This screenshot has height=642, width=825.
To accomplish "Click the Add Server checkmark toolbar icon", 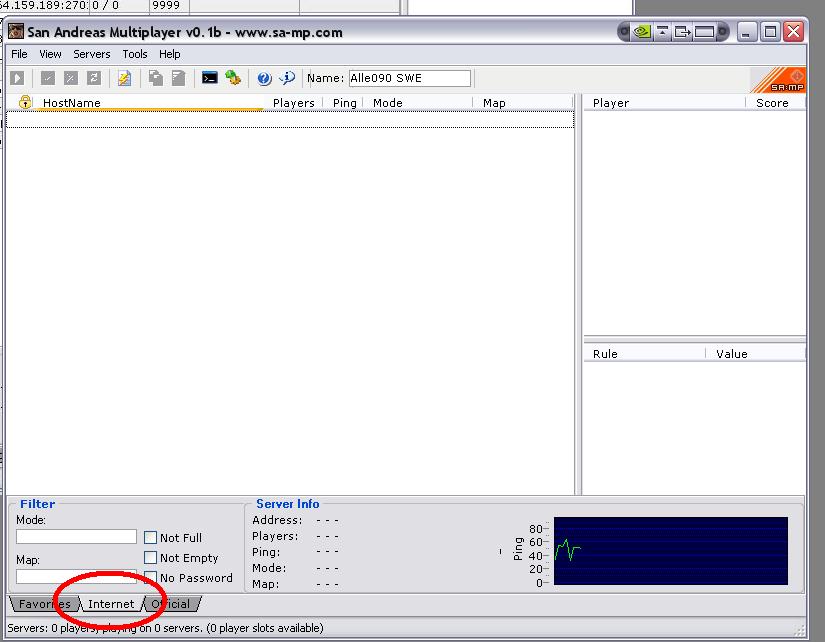I will coord(48,78).
